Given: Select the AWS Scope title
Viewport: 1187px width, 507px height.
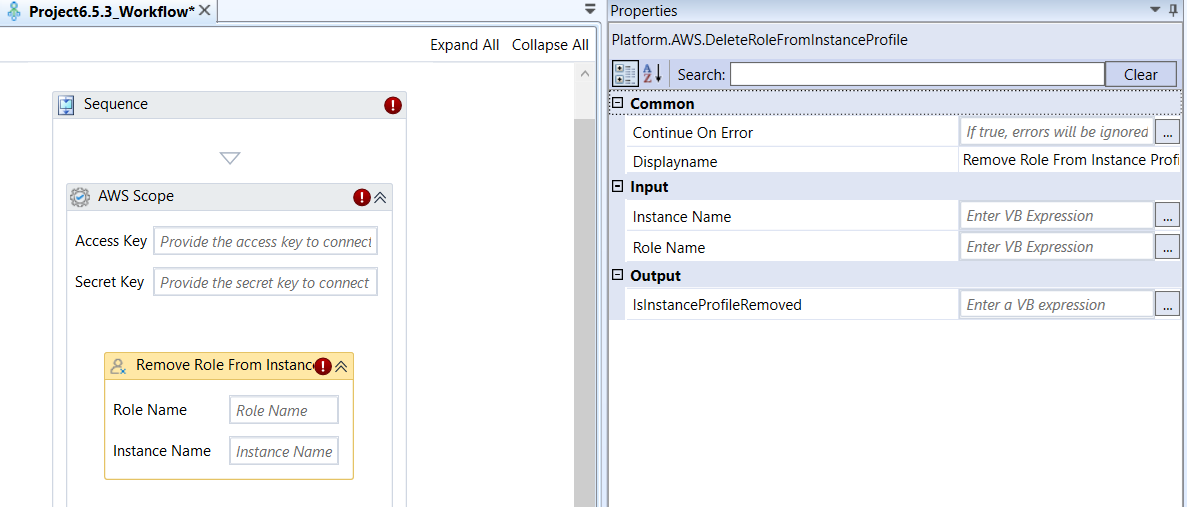Looking at the screenshot, I should click(x=136, y=196).
